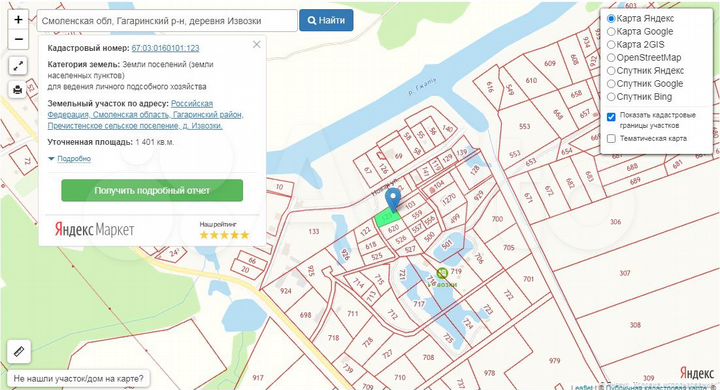This screenshot has width=720, height=390.
Task: Click parcel 710 on the map
Action: pyautogui.click(x=399, y=377)
